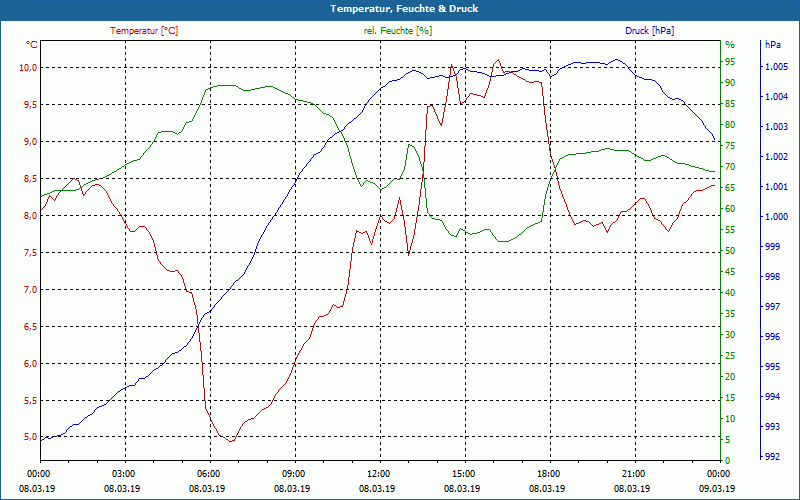The image size is (800, 500).
Task: Click '65' on the green humidity axis
Action: tap(730, 188)
